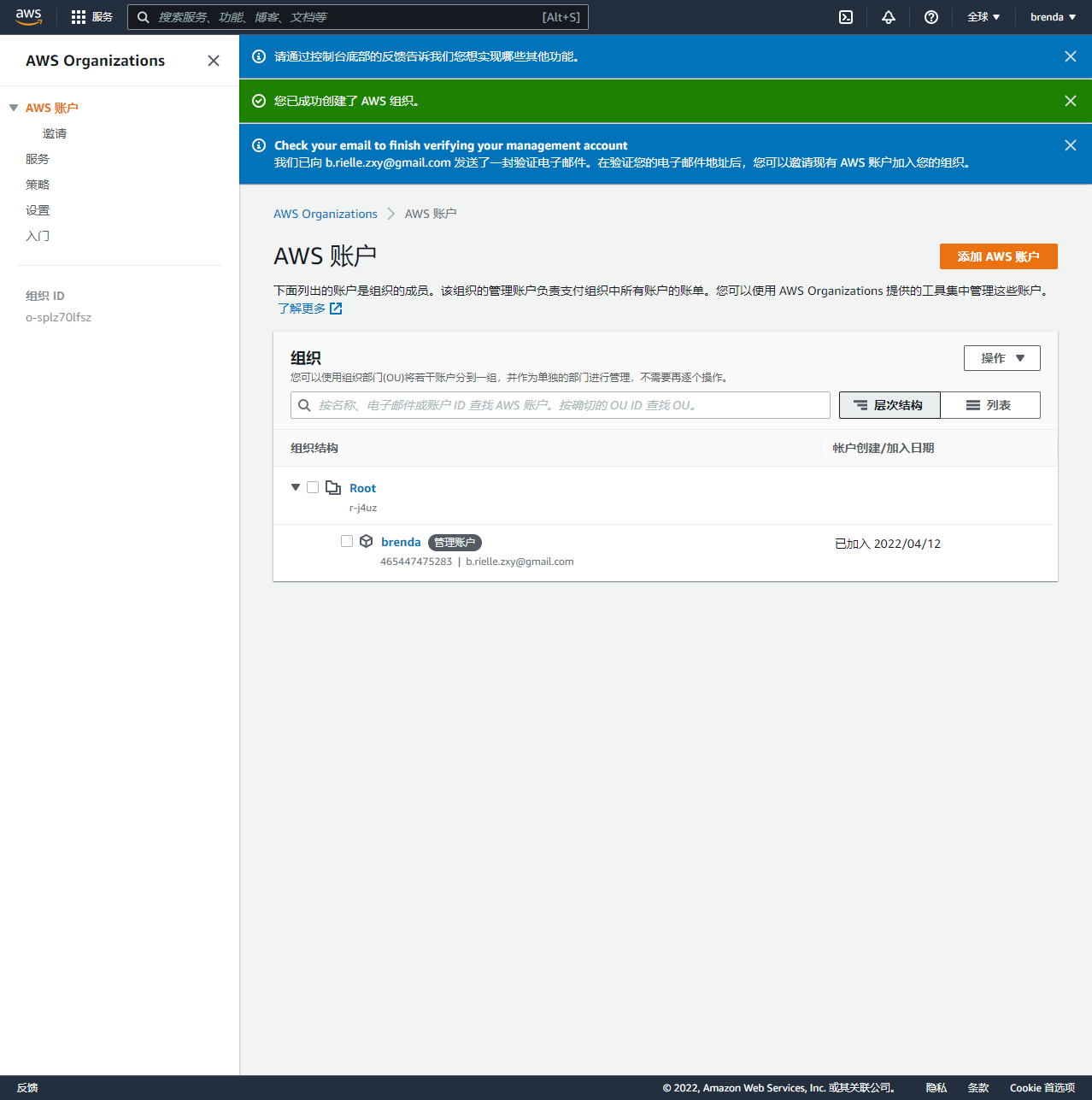Screen dimensions: 1092x1100
Task: Tick the Root checkbox
Action: [313, 487]
